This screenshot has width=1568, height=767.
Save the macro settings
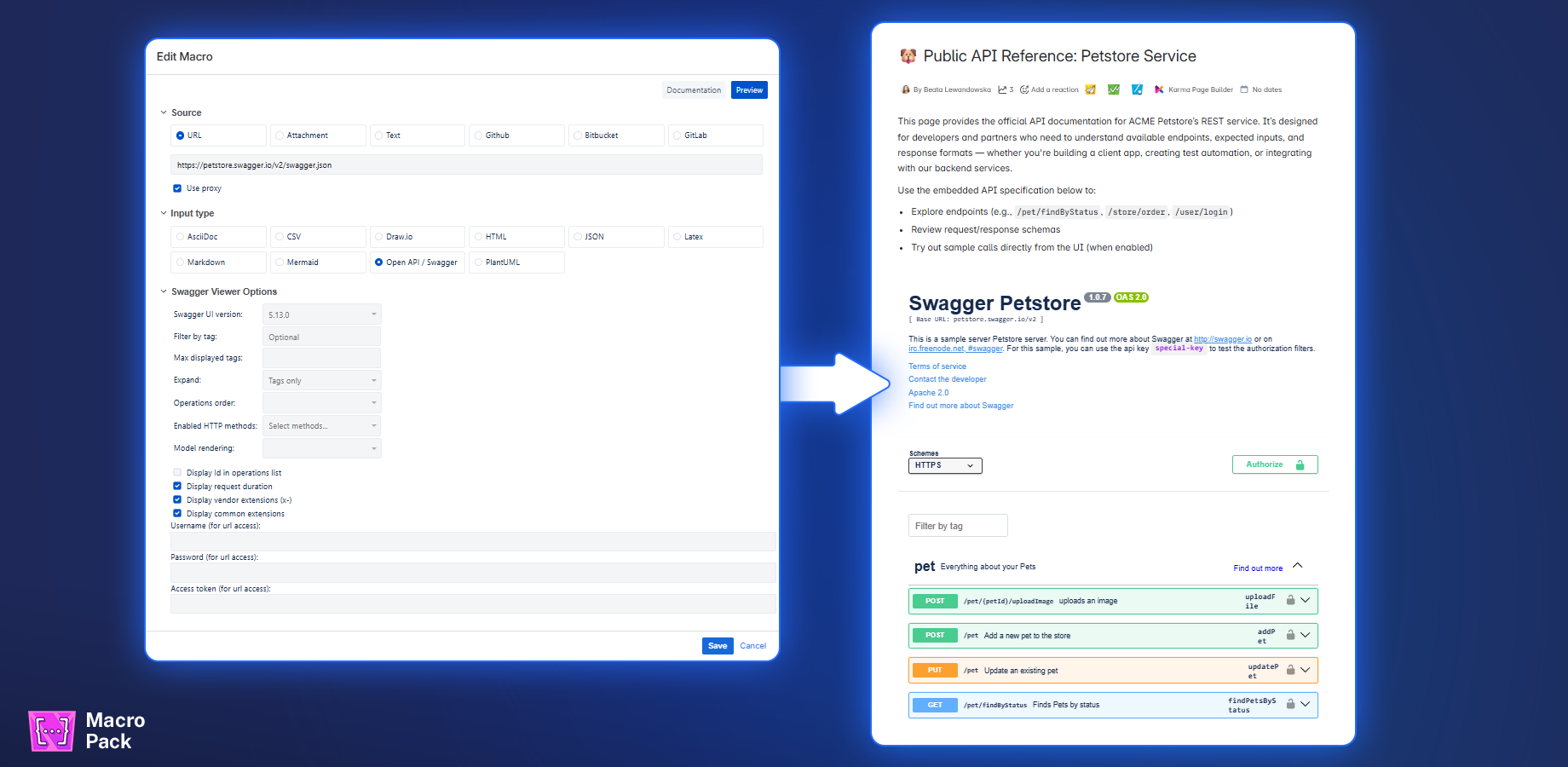[x=718, y=646]
